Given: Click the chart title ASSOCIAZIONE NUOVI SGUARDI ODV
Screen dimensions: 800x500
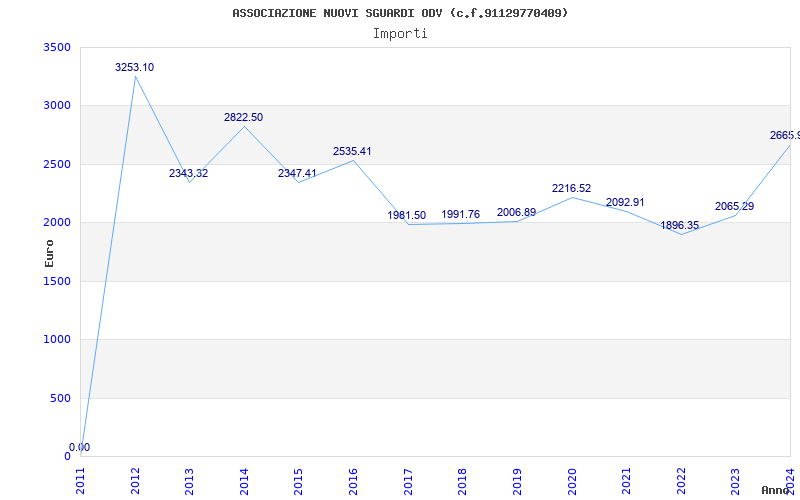Looking at the screenshot, I should pyautogui.click(x=400, y=13).
